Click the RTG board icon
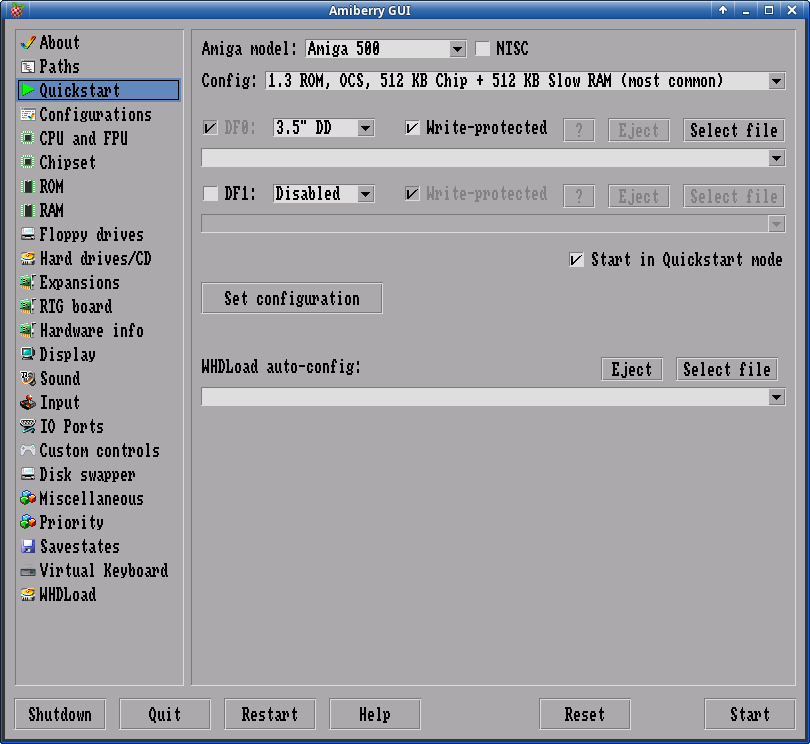This screenshot has height=744, width=810. [x=28, y=306]
